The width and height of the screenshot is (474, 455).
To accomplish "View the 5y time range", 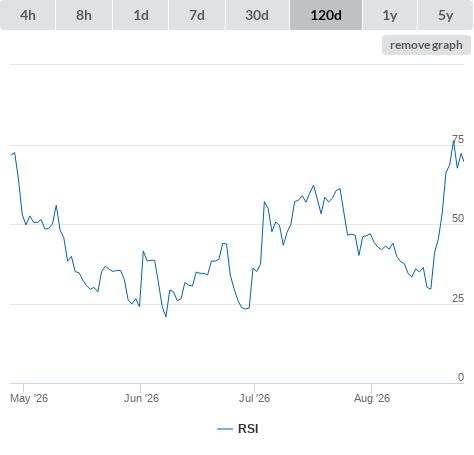I will 445,15.
